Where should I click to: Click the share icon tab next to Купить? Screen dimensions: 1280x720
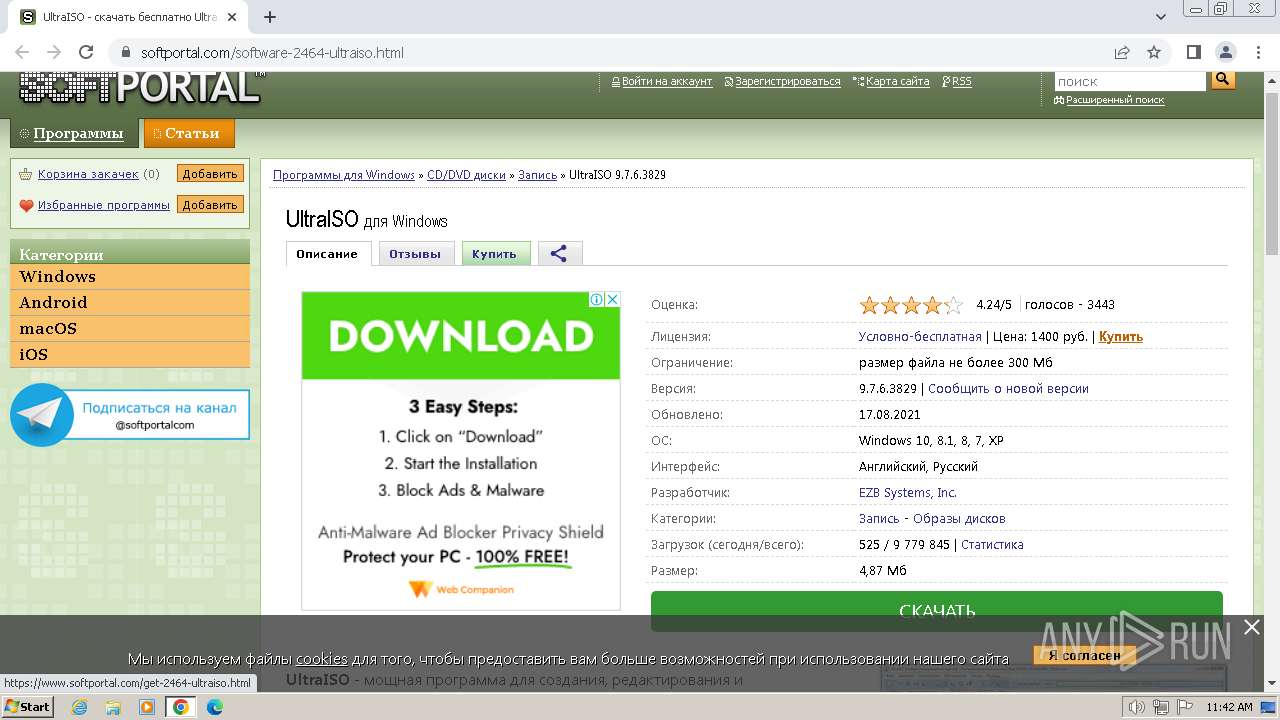pos(559,254)
